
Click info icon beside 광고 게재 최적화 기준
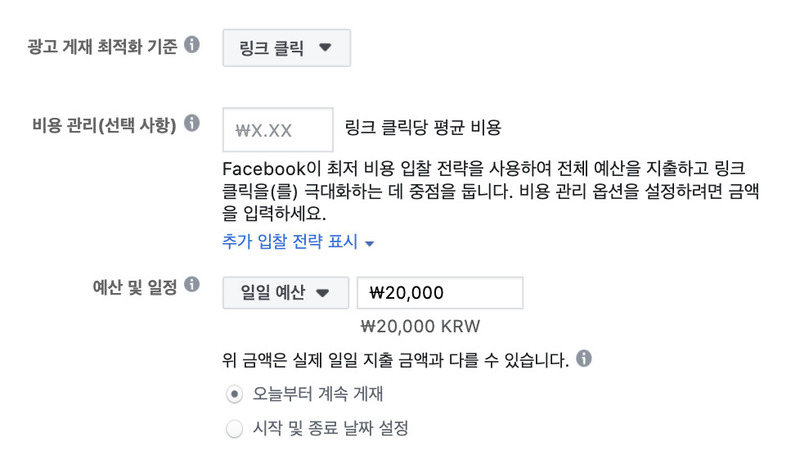(192, 45)
